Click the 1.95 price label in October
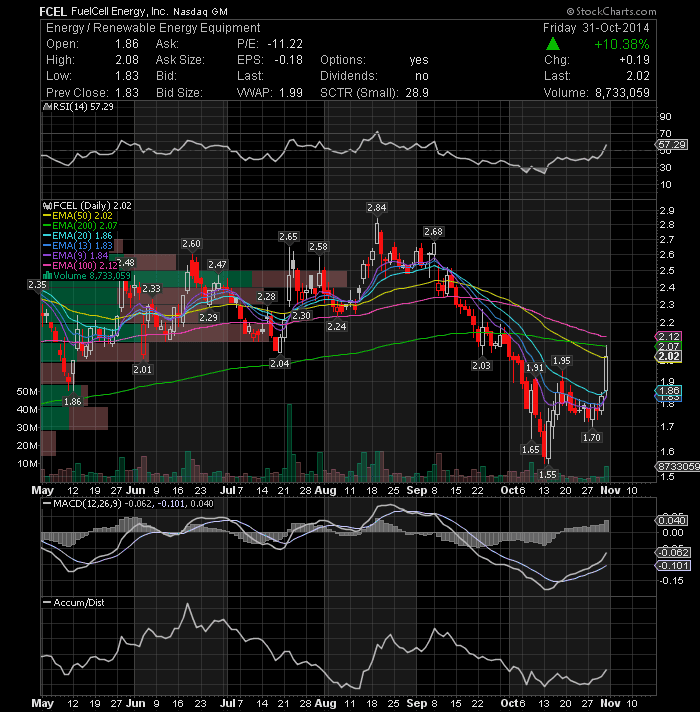This screenshot has height=712, width=700. pyautogui.click(x=562, y=361)
